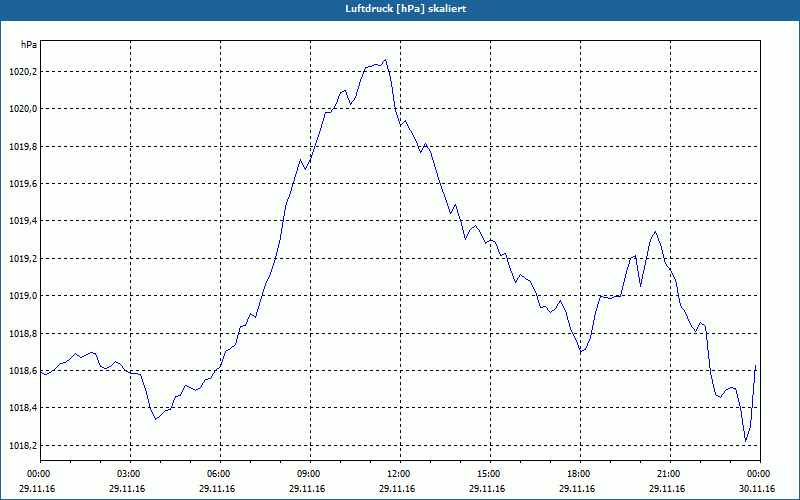Click the y-axis value 1019,8
Viewport: 800px width, 500px height.
click(x=22, y=146)
